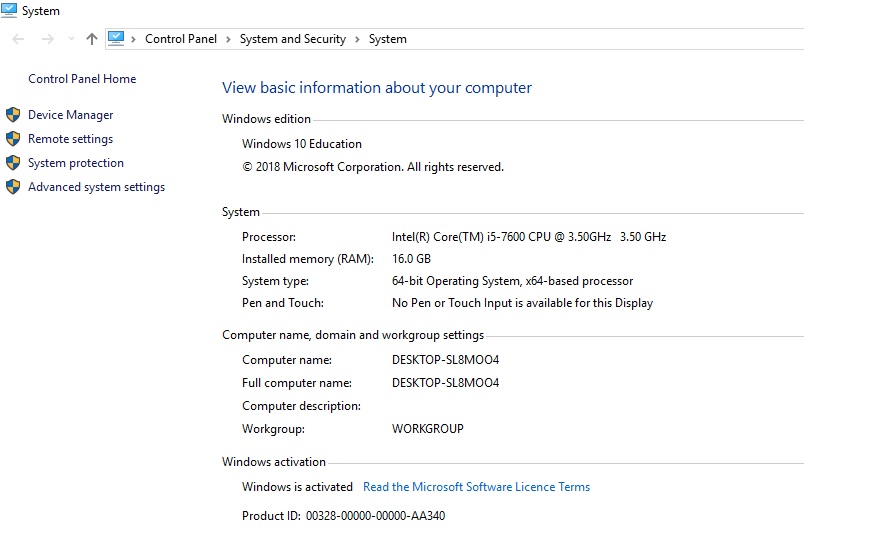Click the address bar empty field area

605,39
